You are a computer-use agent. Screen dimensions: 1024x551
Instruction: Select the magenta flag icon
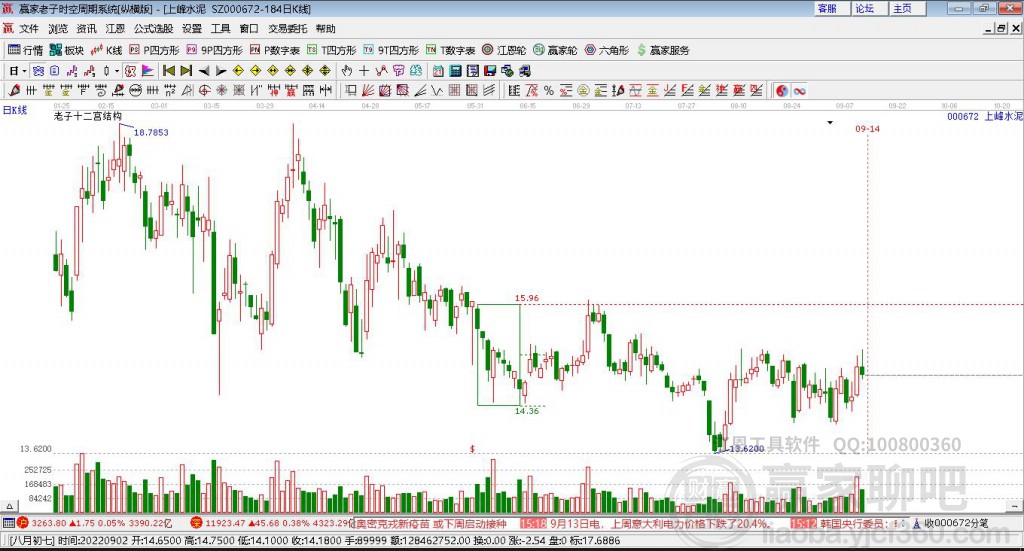pos(148,71)
